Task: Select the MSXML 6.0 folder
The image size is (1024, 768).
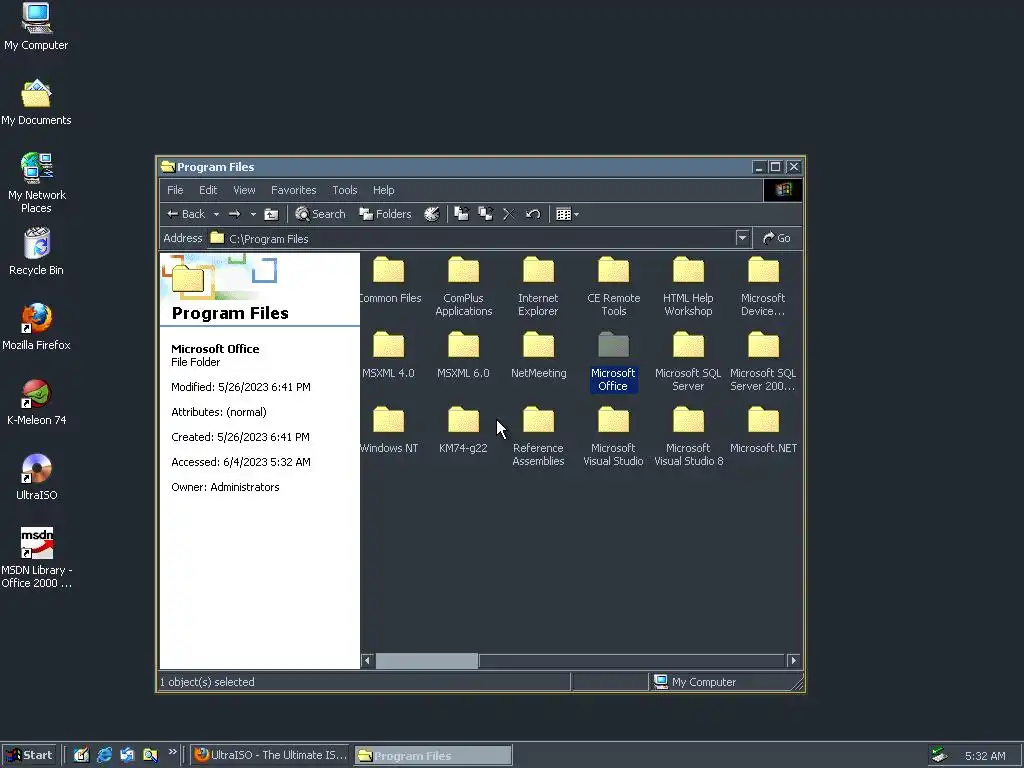Action: coord(463,356)
